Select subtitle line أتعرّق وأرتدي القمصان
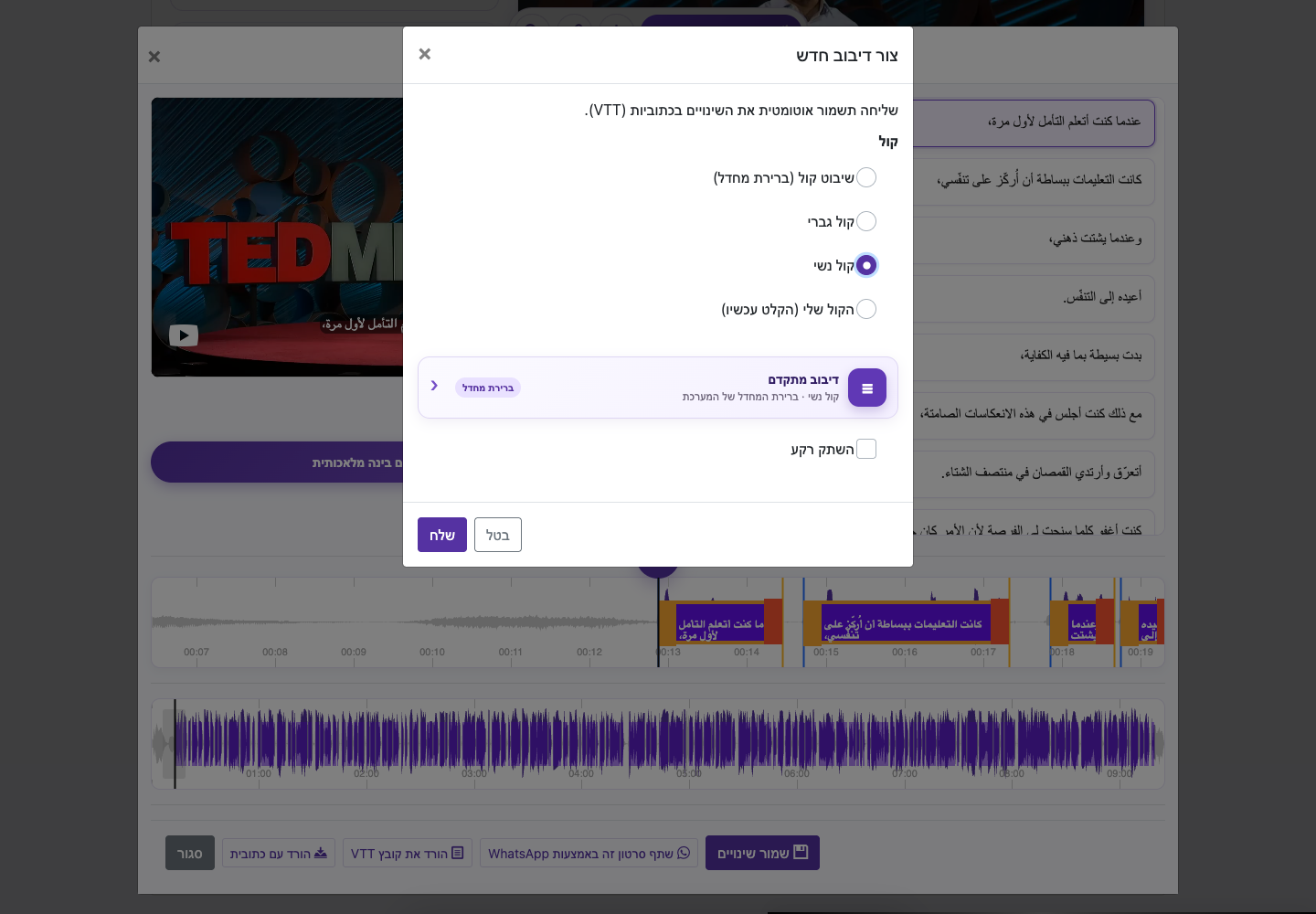Image resolution: width=1316 pixels, height=914 pixels. pos(1034,473)
